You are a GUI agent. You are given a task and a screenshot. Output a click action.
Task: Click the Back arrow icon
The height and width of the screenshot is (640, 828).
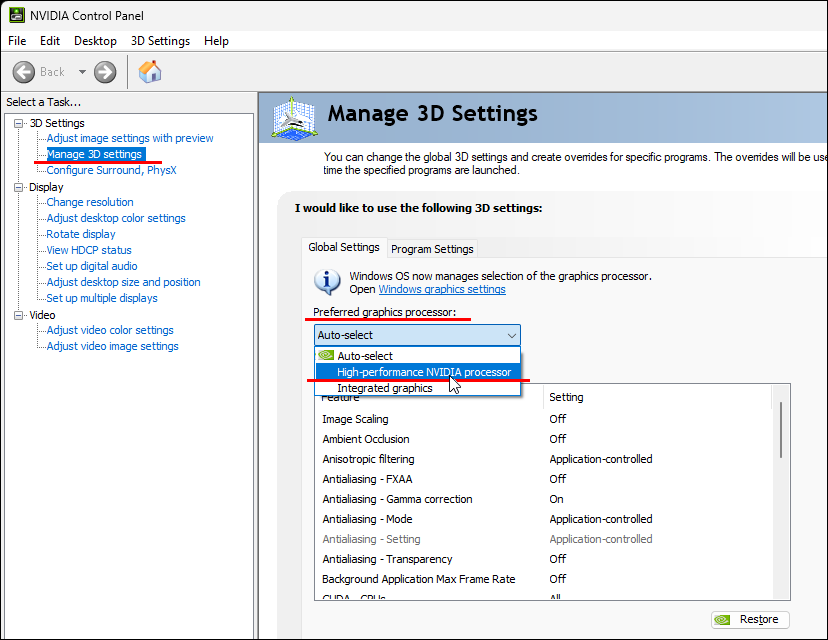[25, 72]
